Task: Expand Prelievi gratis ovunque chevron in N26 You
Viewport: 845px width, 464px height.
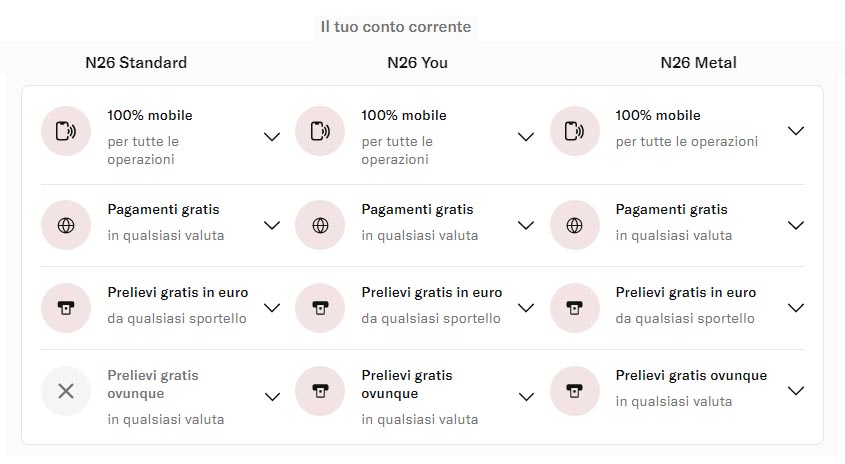Action: point(526,397)
